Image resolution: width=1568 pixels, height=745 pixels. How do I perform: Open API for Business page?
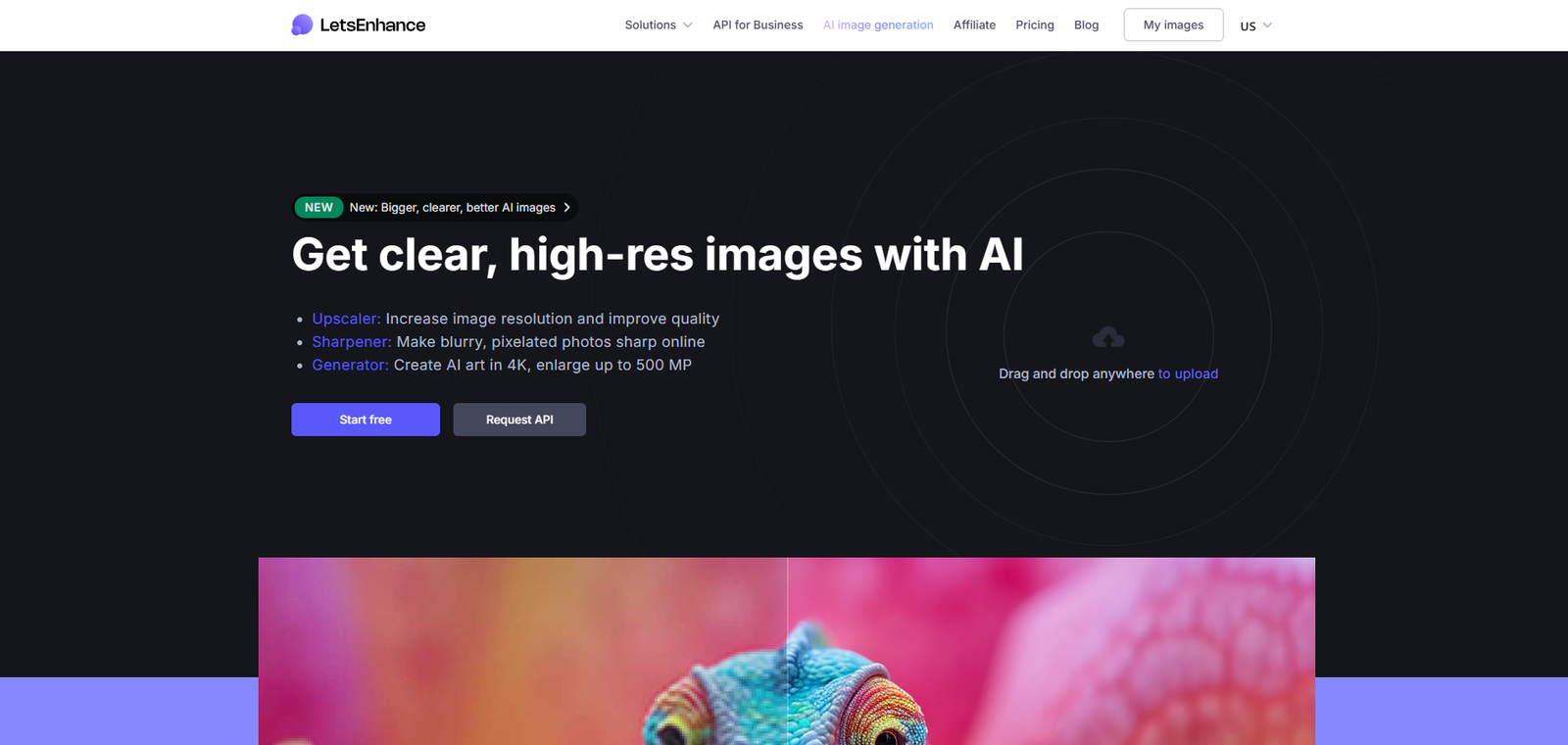pos(758,25)
